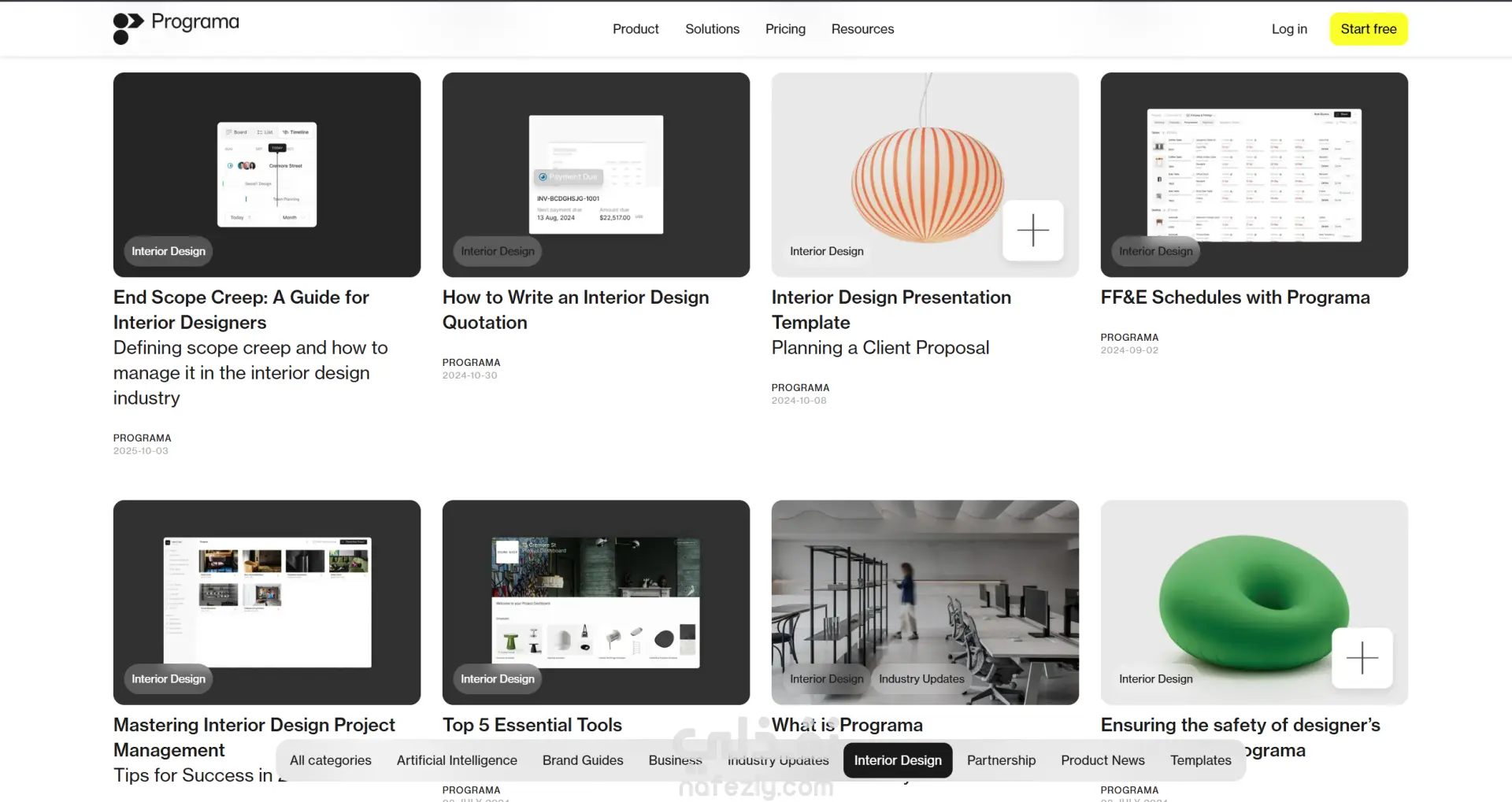Image resolution: width=1512 pixels, height=802 pixels.
Task: Click the Programa logo icon
Action: pos(128,28)
